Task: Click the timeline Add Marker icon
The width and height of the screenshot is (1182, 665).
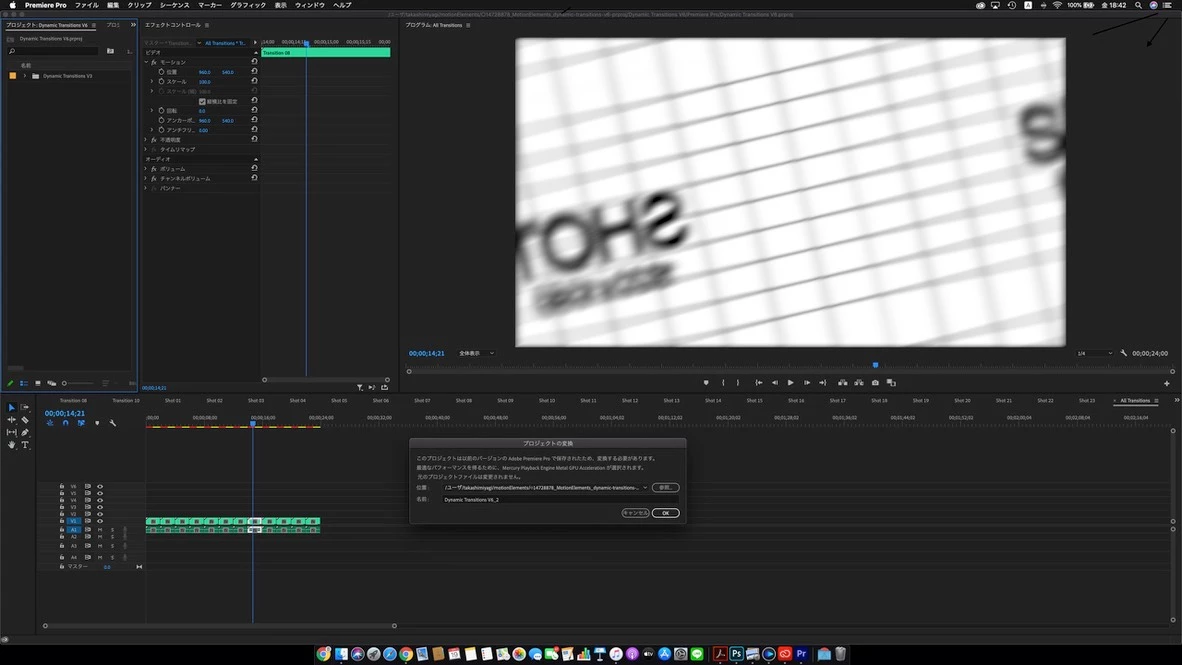Action: (96, 423)
